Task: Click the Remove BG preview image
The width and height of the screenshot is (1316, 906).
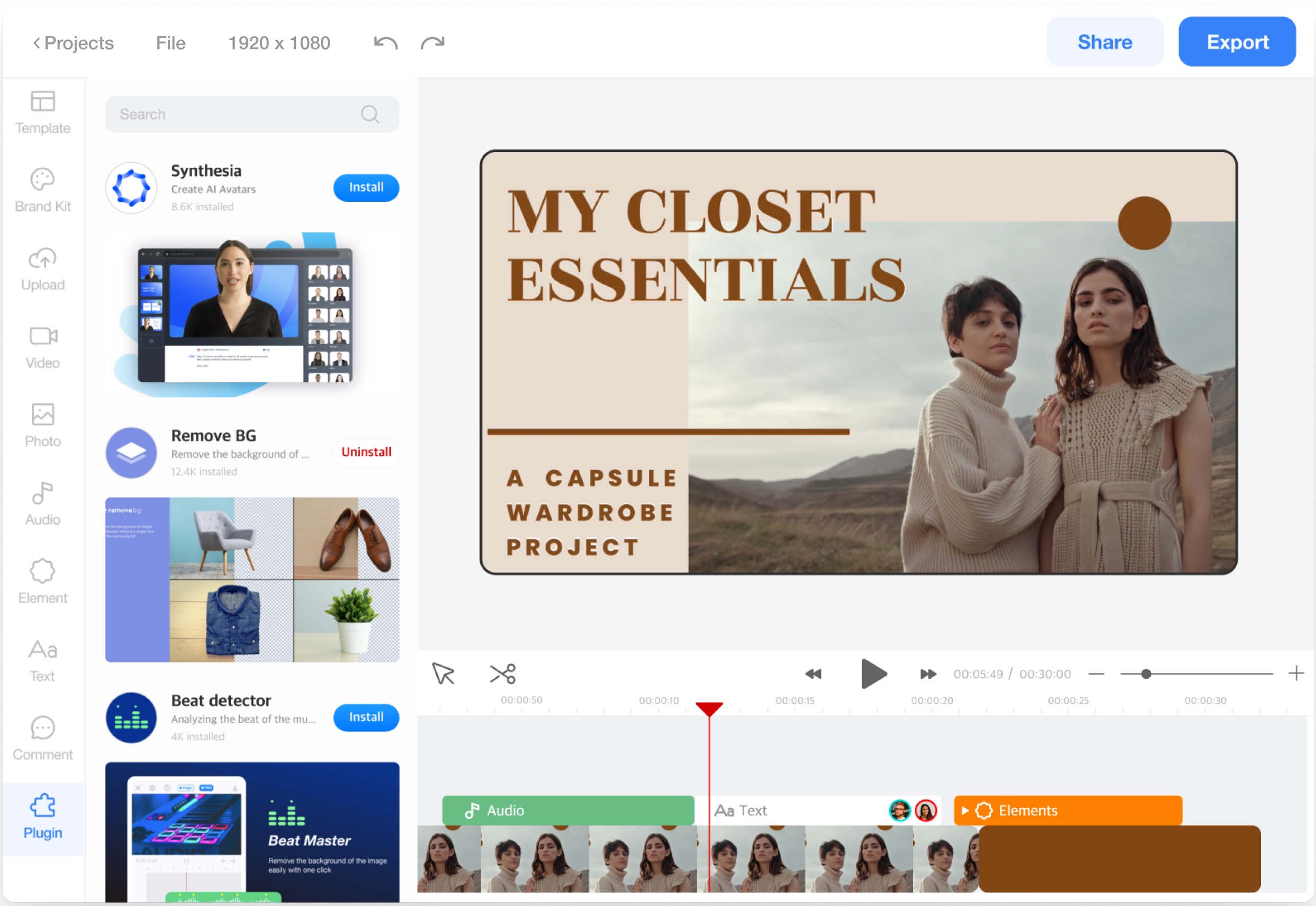Action: pos(252,580)
